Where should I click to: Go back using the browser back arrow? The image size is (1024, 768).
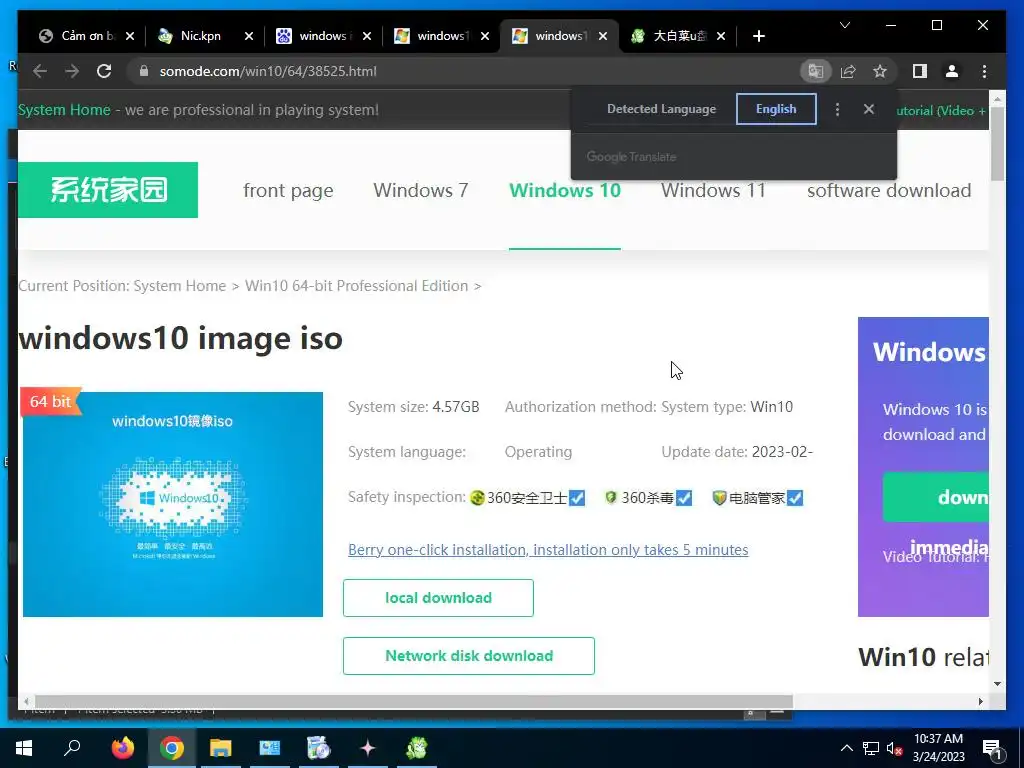pyautogui.click(x=40, y=71)
